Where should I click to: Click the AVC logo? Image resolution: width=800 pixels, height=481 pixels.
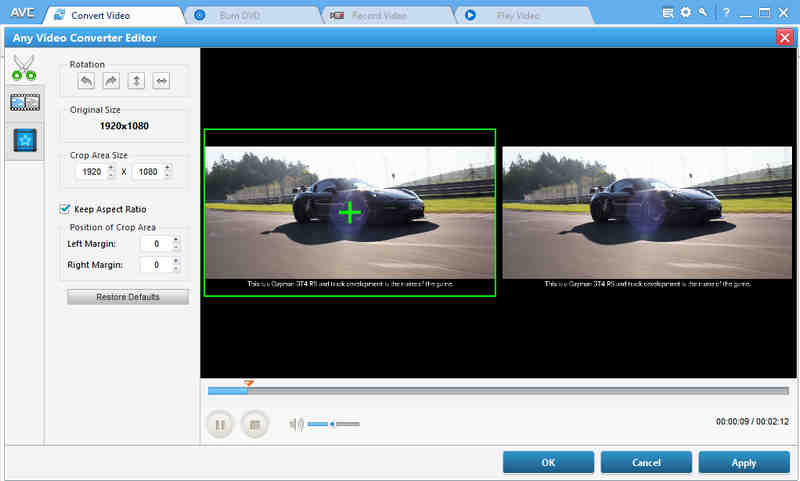(22, 12)
